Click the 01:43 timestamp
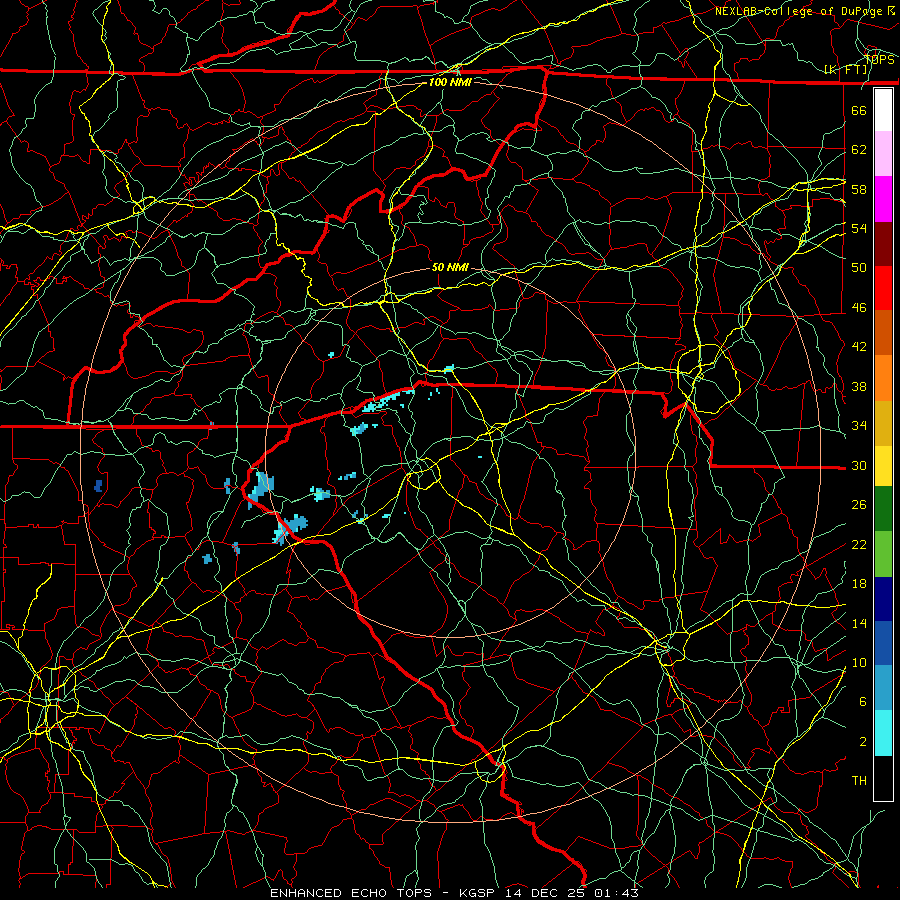This screenshot has height=900, width=900. [616, 893]
